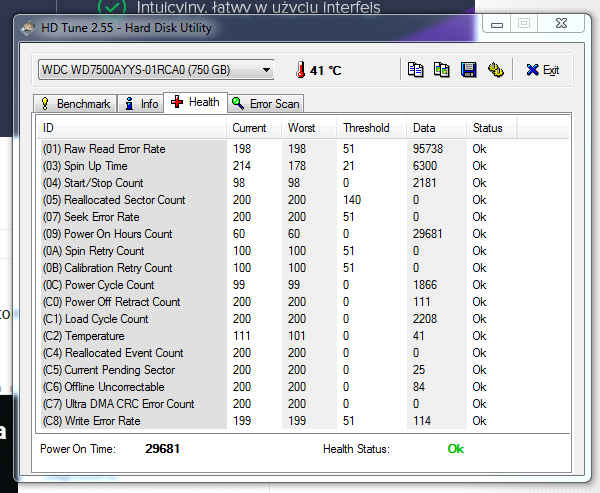
Task: Click the copy screenshot to clipboard icon
Action: pos(442,70)
